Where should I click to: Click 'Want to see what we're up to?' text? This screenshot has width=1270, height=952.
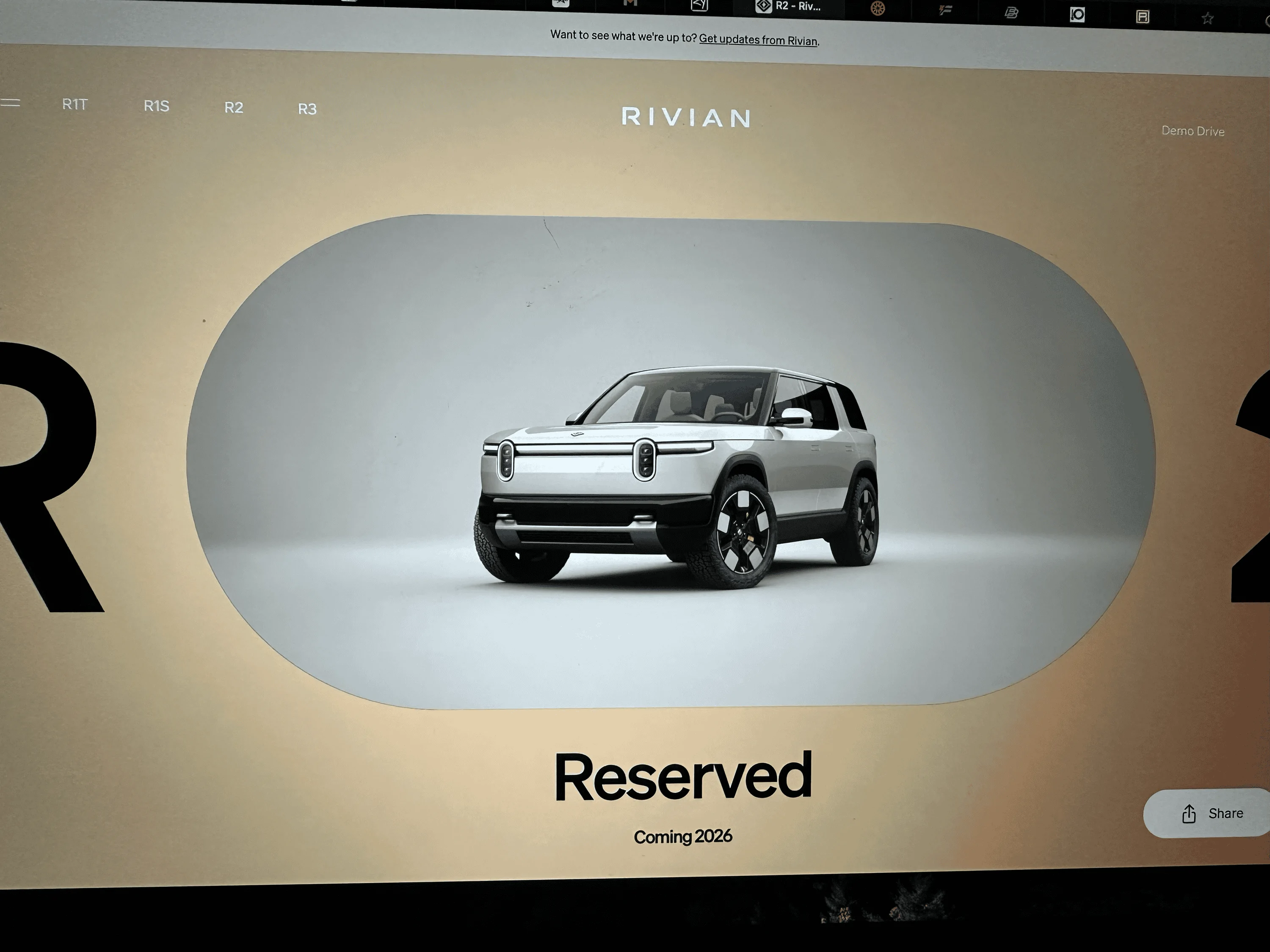pyautogui.click(x=624, y=36)
